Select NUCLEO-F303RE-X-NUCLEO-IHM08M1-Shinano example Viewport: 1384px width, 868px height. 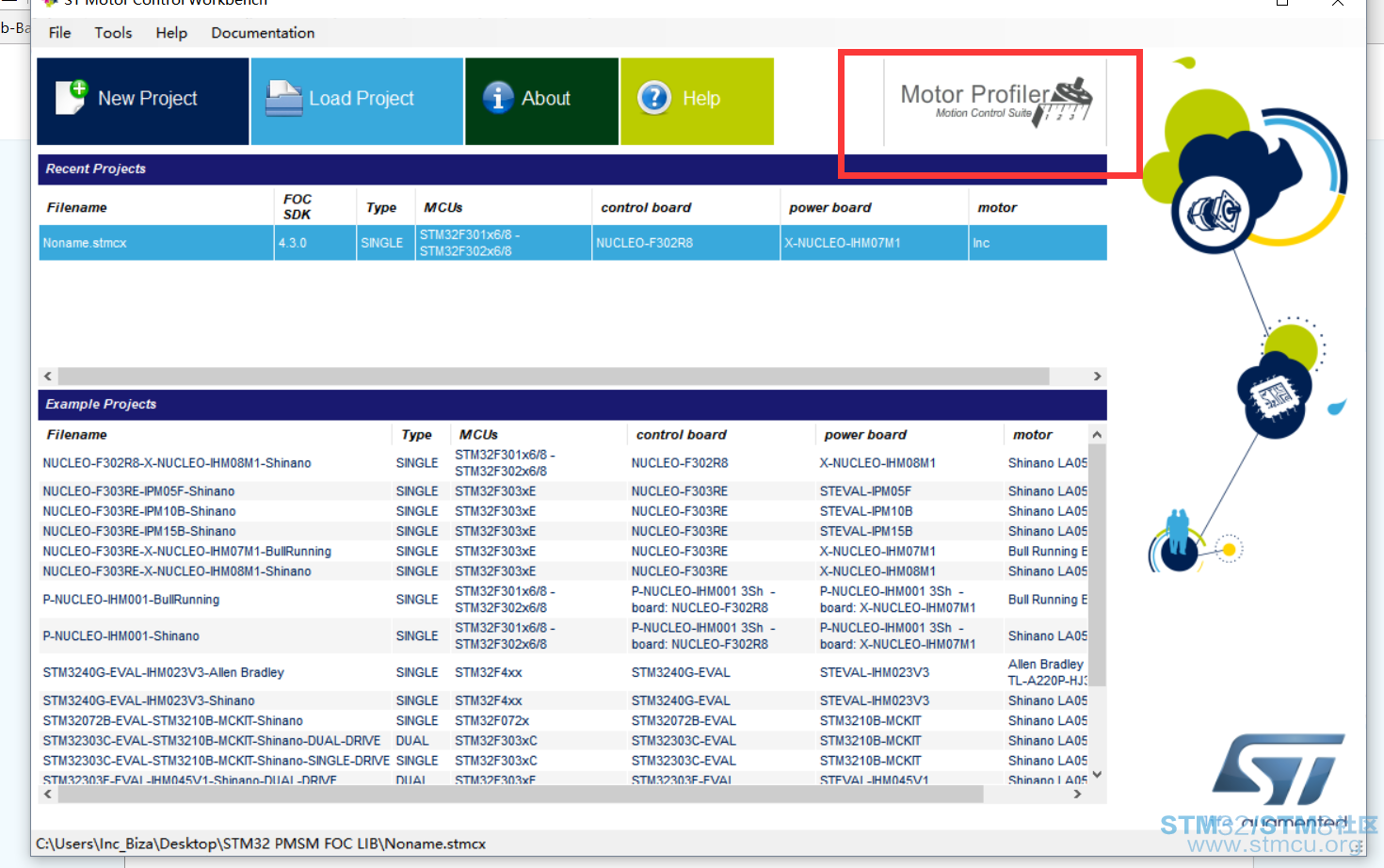pos(563,571)
